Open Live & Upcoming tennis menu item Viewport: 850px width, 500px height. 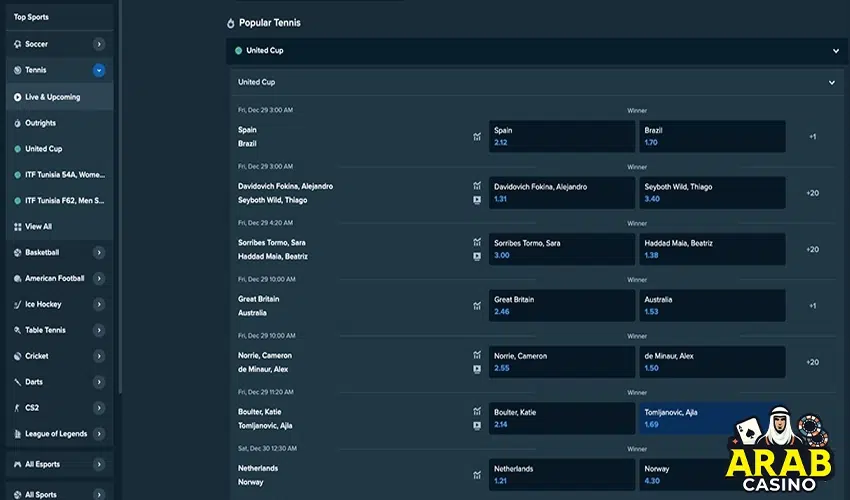pyautogui.click(x=60, y=97)
